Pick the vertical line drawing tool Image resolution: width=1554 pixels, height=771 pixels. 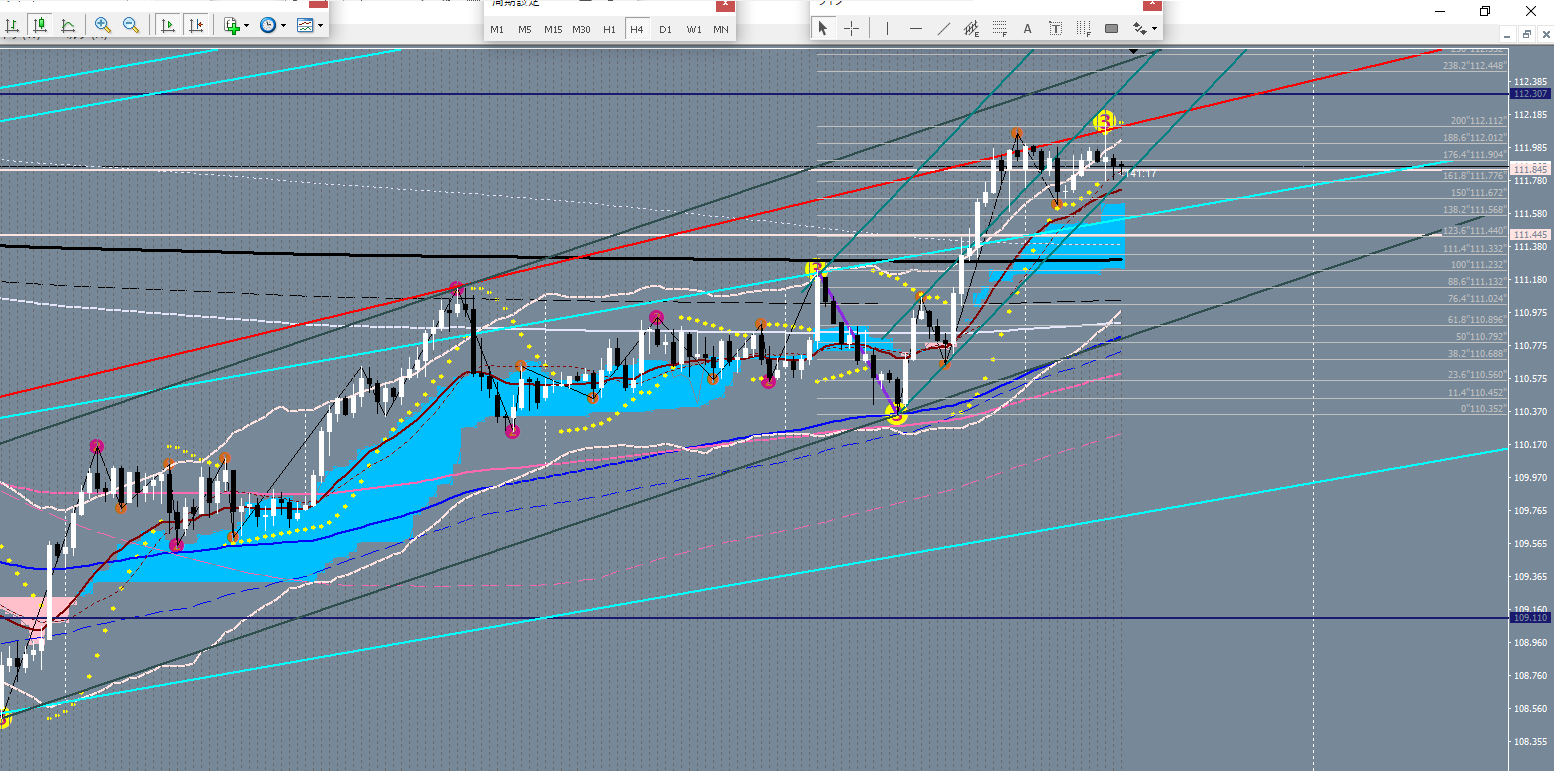click(x=887, y=28)
